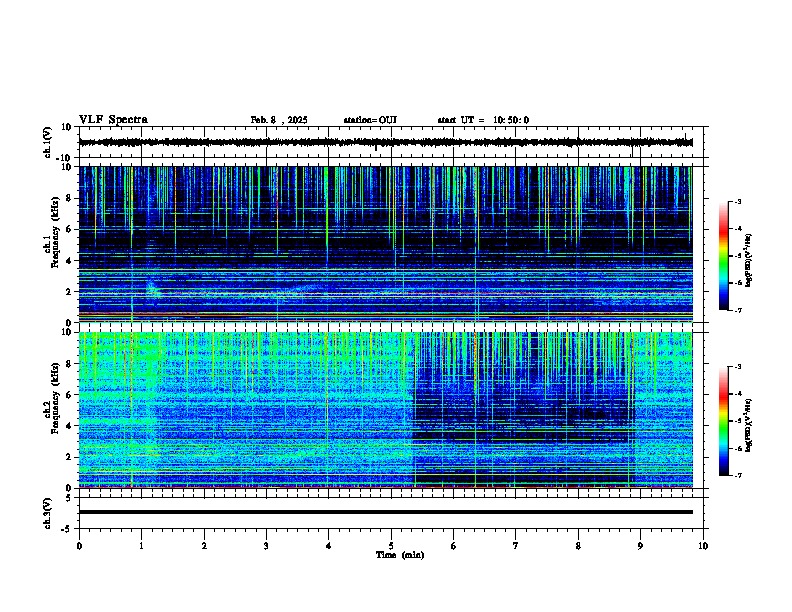Viewport: 792px width, 612px height.
Task: Click time-axis tick label "8"
Action: click(578, 546)
